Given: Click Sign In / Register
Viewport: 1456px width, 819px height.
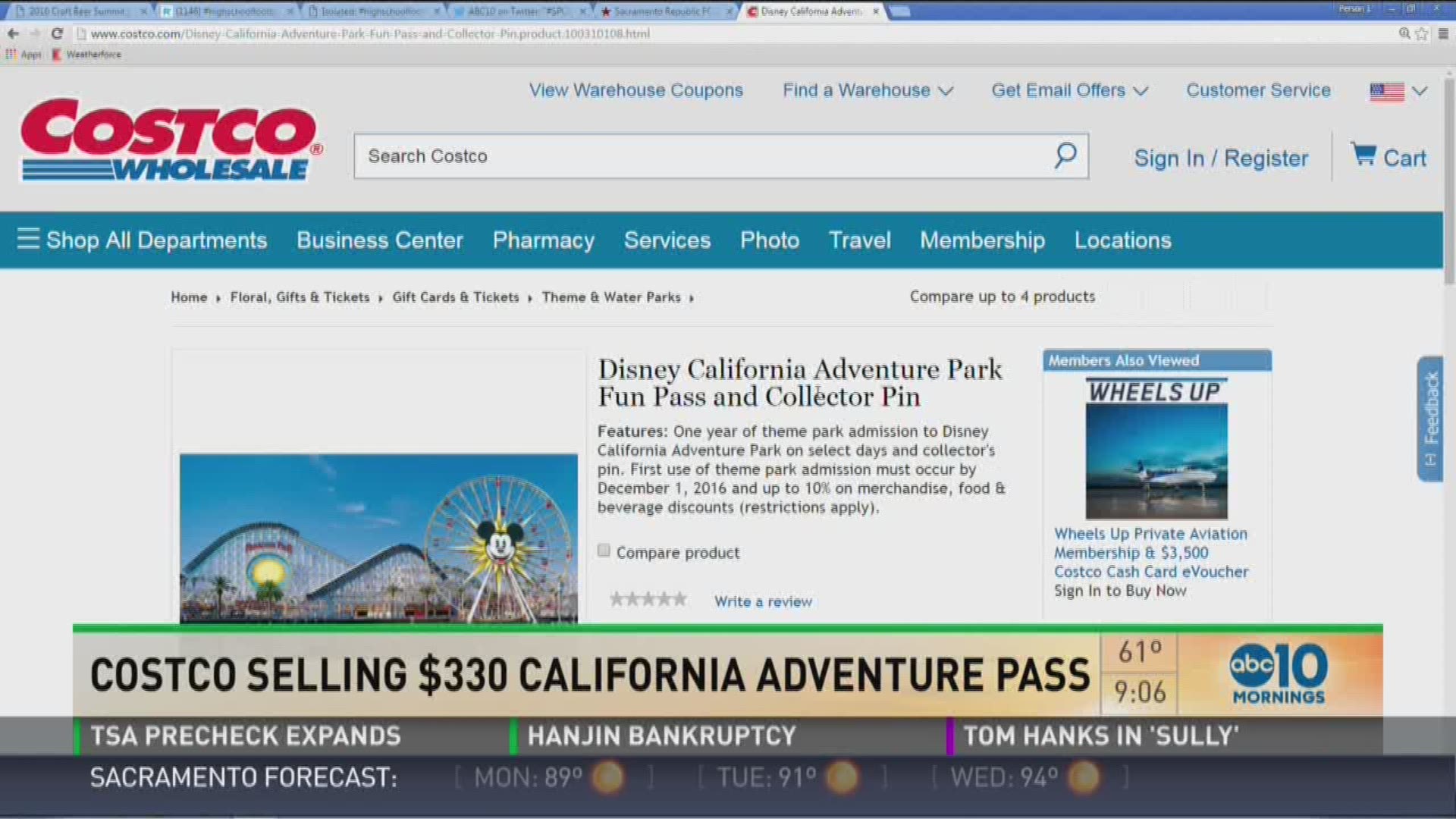Looking at the screenshot, I should [x=1221, y=158].
